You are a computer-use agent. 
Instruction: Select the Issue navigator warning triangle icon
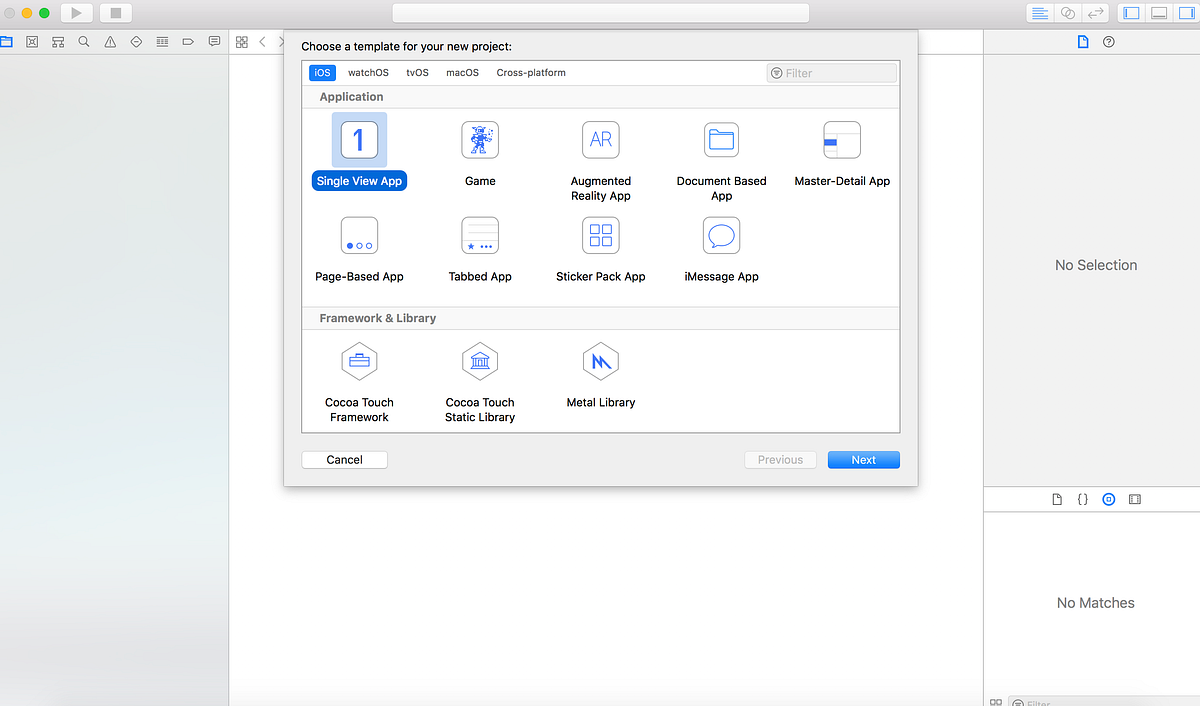coord(110,41)
